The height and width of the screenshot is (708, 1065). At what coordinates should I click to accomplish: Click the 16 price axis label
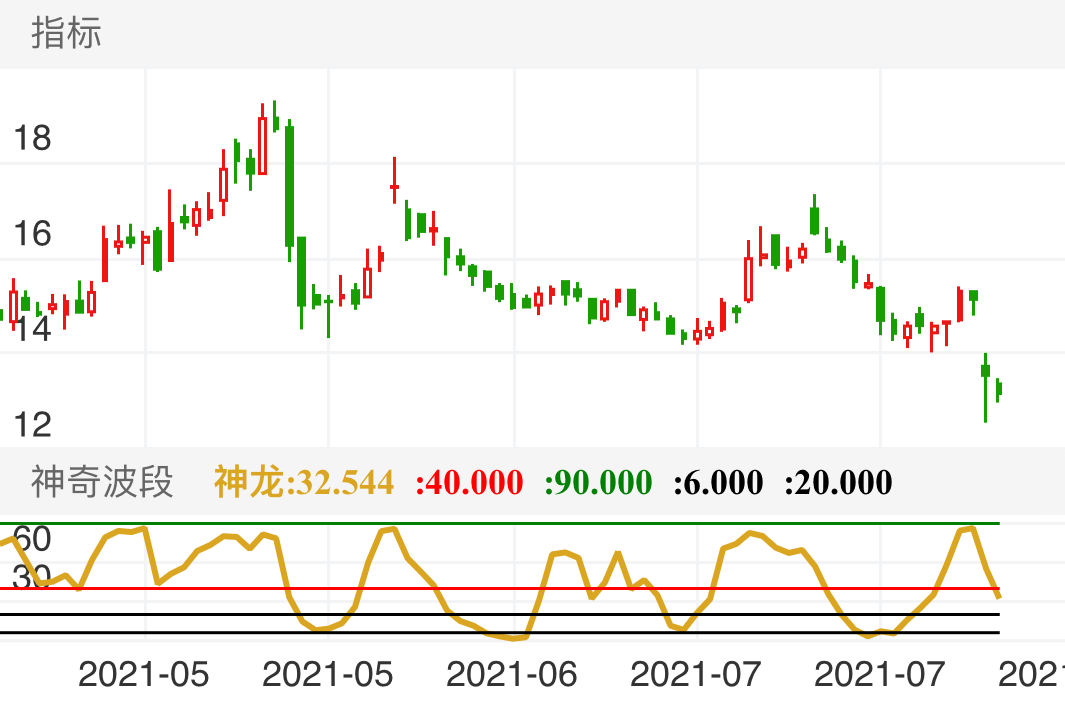pos(32,234)
